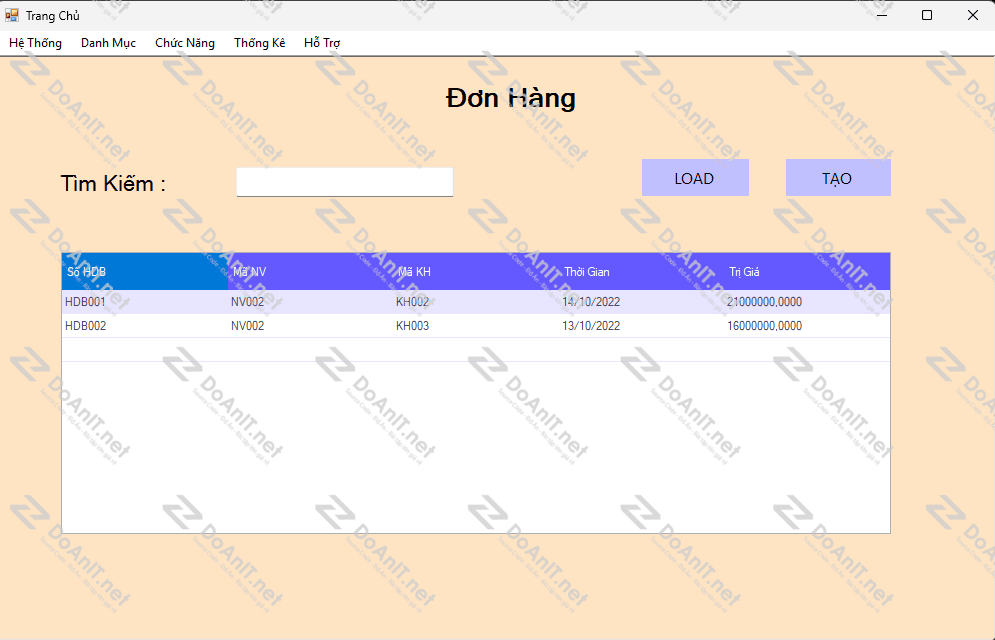This screenshot has height=640, width=995.
Task: Select the 16000000,0000 value cell
Action: tap(807, 326)
